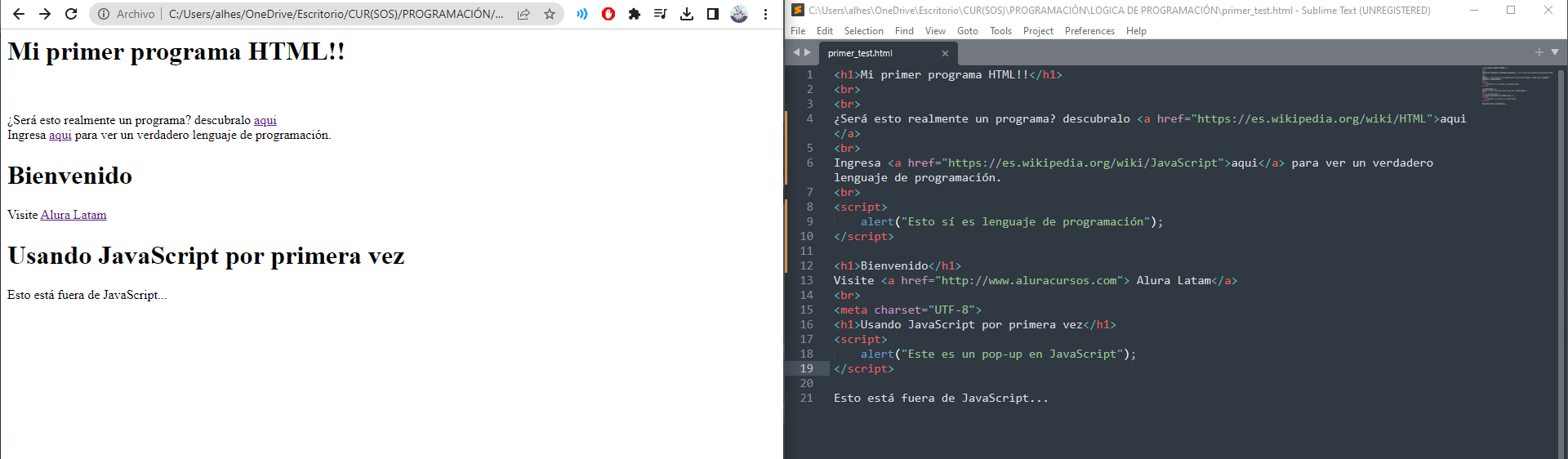
Task: Click line number 1 in the gutter
Action: coord(810,74)
